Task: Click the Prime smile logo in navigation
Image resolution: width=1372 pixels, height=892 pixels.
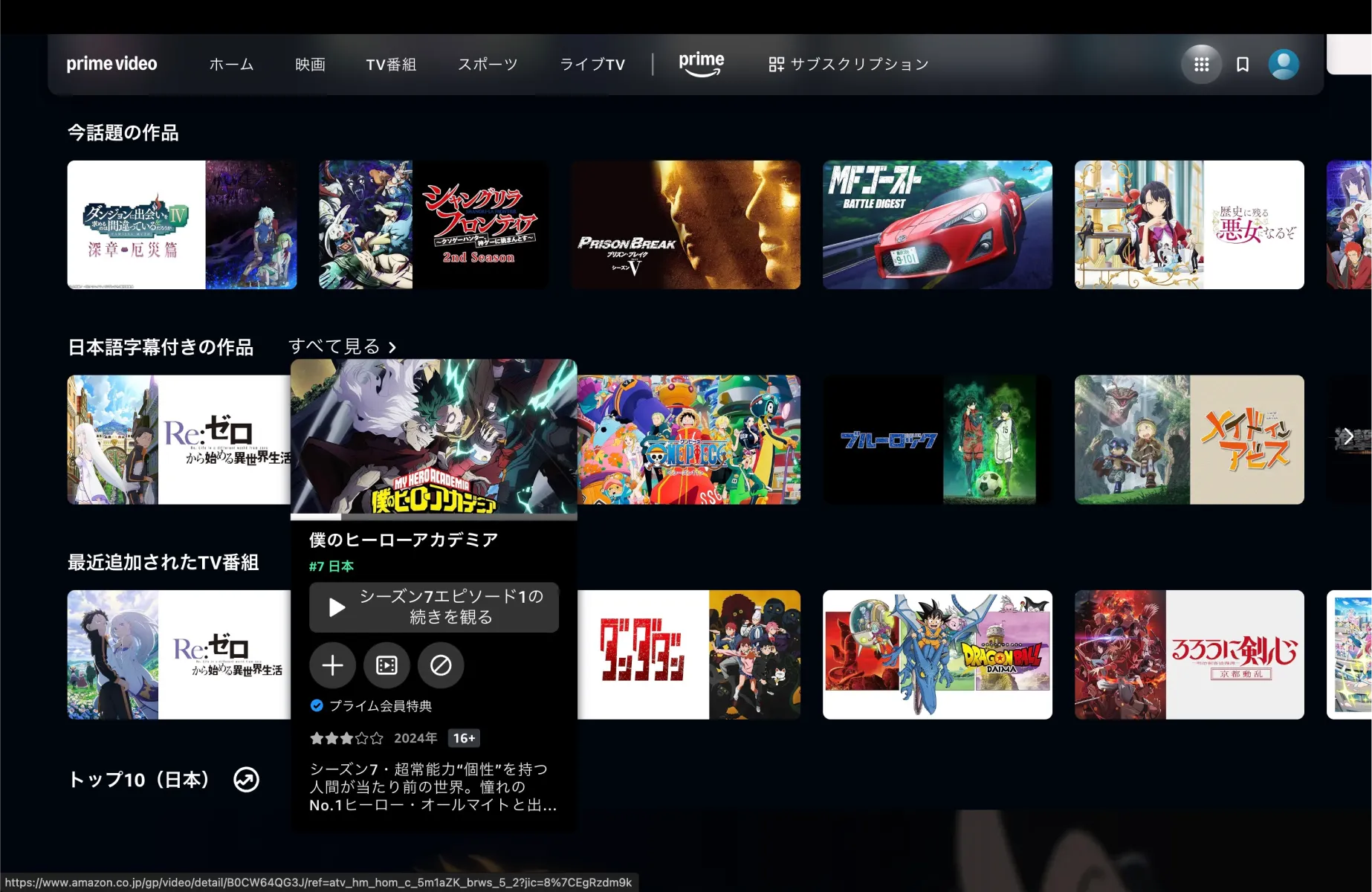Action: (x=701, y=64)
